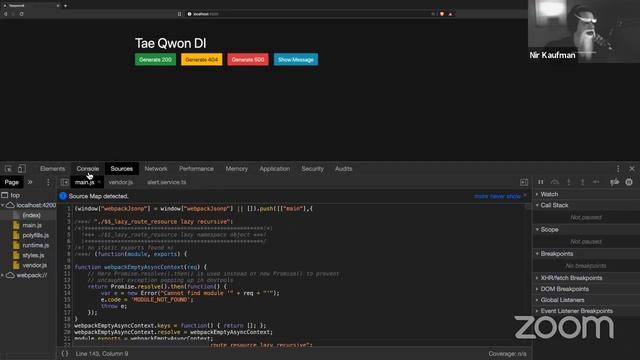Viewport: 640px width, 360px height.
Task: Collapse the Call Stack section
Action: point(586,205)
